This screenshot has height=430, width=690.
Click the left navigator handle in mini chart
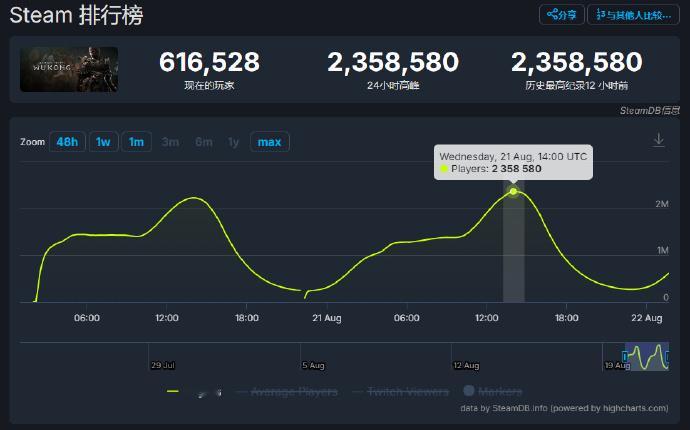(x=625, y=356)
